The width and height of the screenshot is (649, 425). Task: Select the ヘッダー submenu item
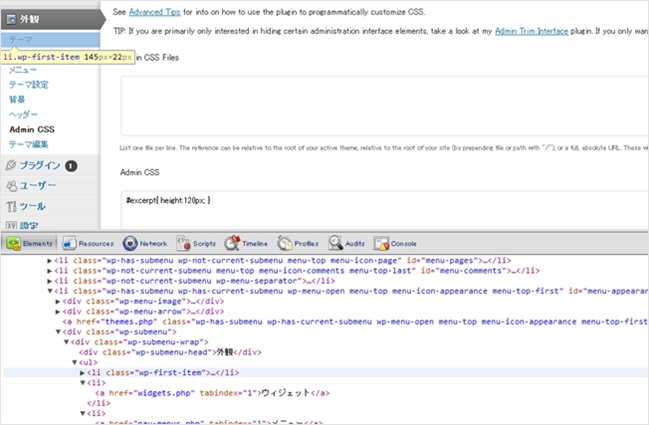pos(23,114)
